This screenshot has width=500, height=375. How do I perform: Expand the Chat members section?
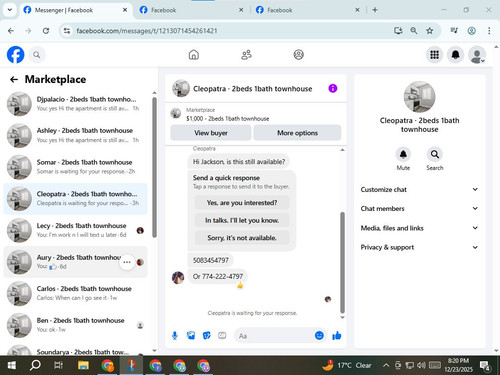[x=419, y=209]
